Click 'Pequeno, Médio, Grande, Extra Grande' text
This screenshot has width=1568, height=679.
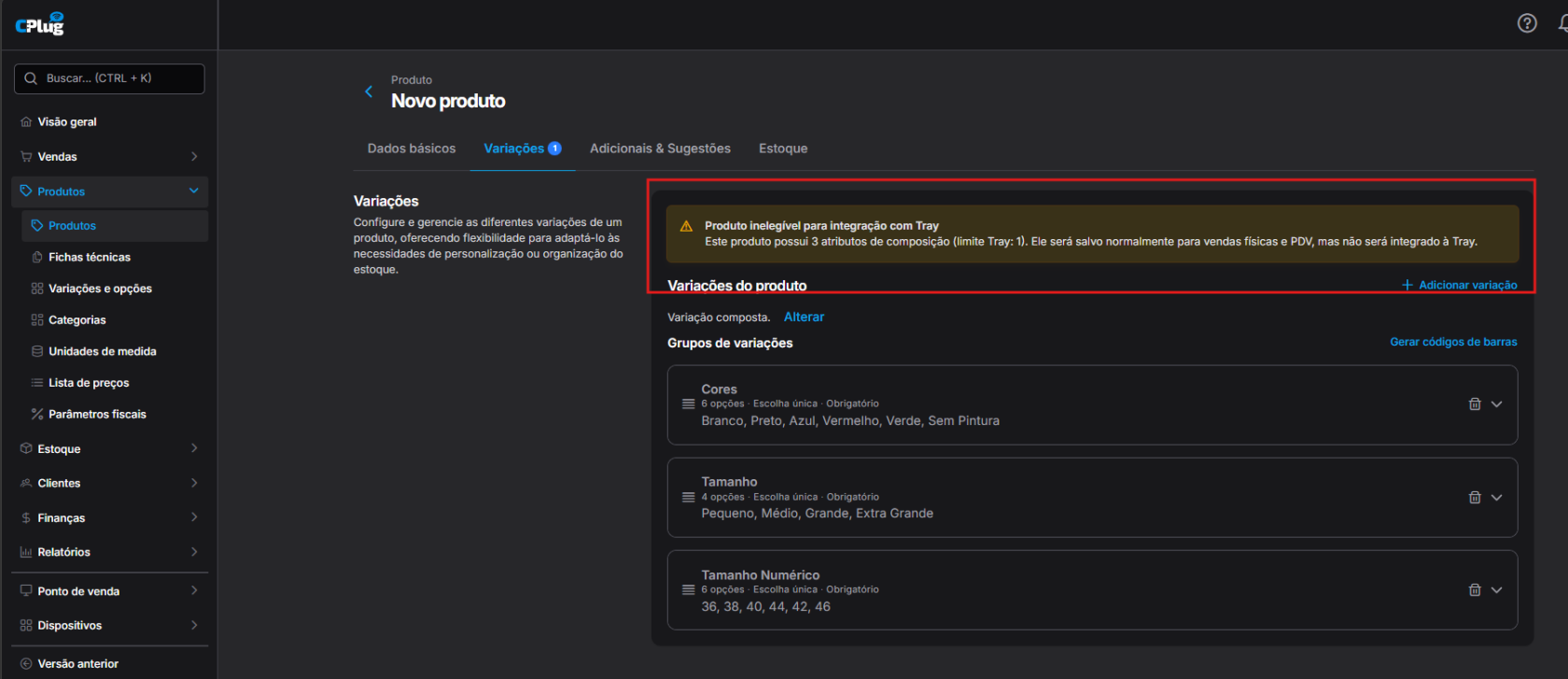(818, 514)
